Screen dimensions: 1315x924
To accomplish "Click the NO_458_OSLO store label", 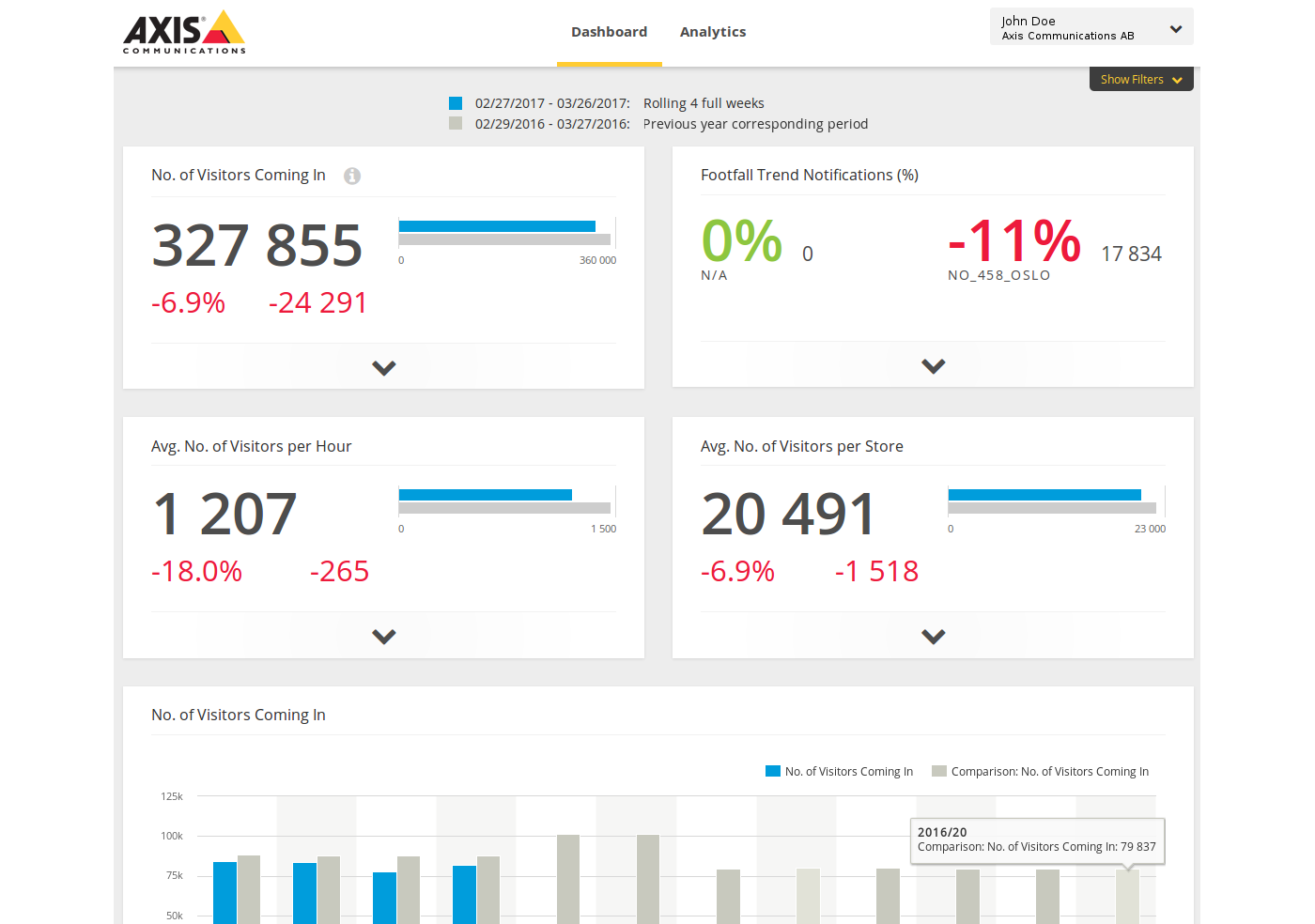I will point(998,275).
